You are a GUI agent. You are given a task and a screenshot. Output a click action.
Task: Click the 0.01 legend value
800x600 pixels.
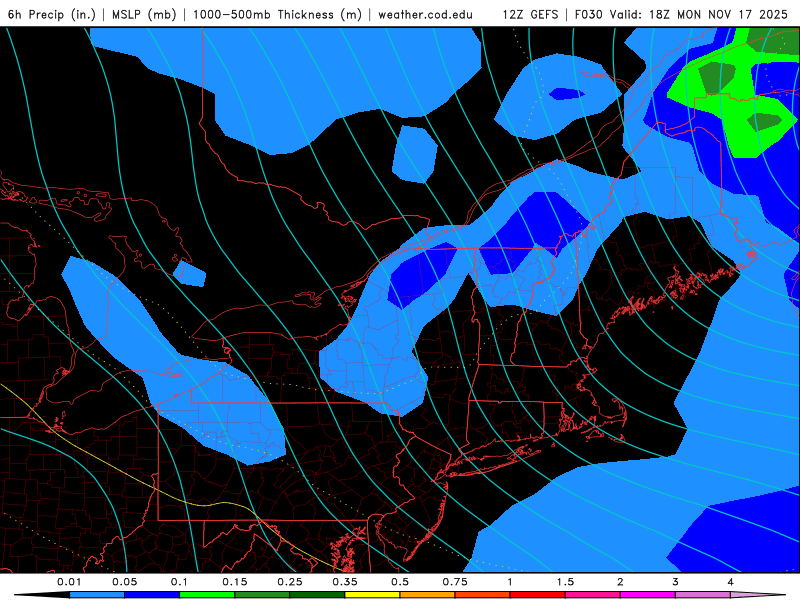click(x=69, y=582)
